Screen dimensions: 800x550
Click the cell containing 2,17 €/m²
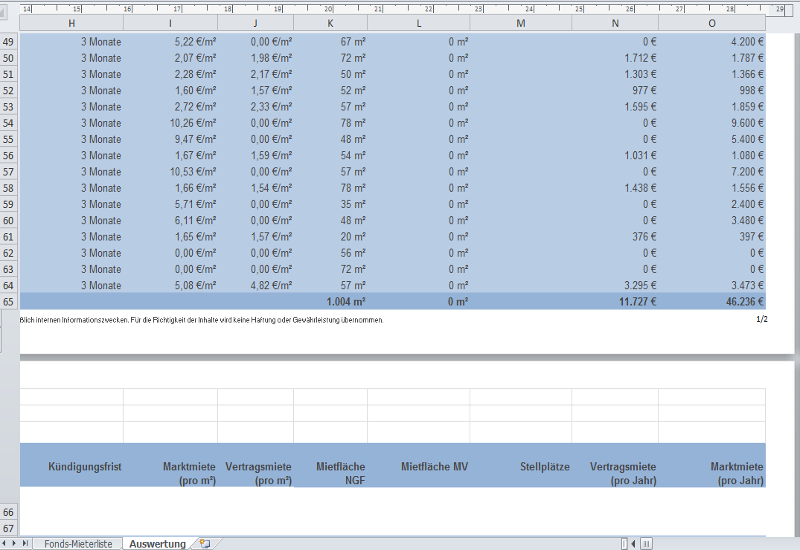coord(255,74)
